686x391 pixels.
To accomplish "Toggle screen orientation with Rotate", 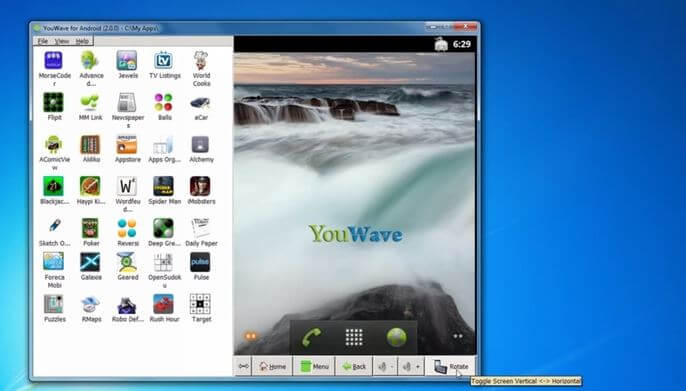I will coord(451,367).
